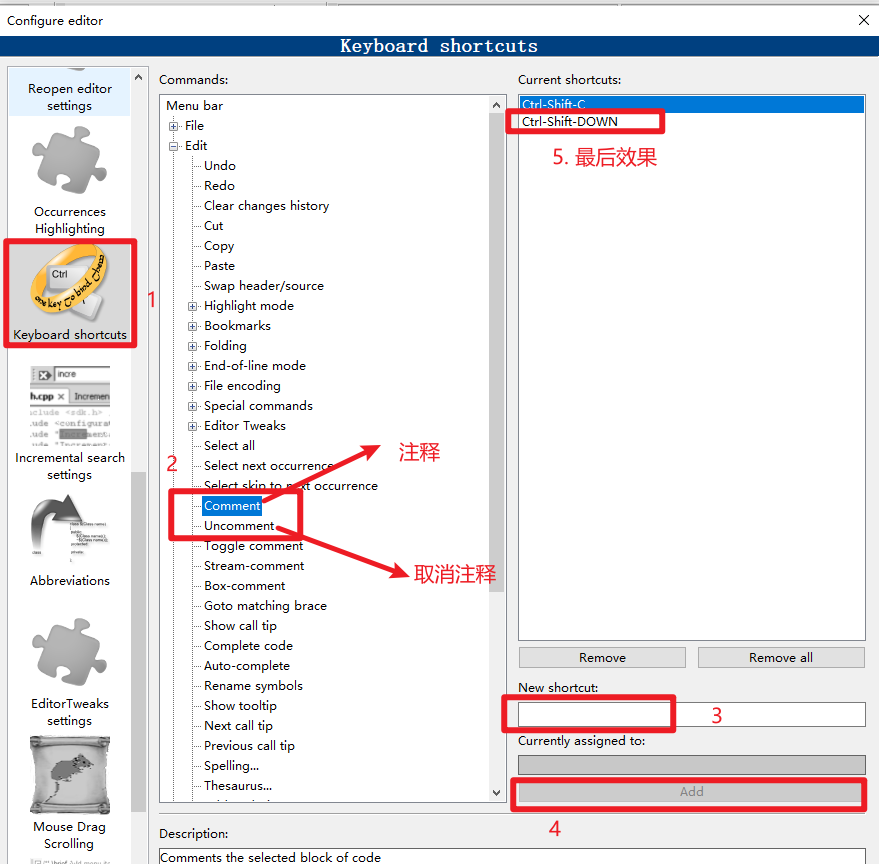Viewport: 879px width, 864px height.
Task: Expand the Bookmarks node
Action: click(192, 326)
